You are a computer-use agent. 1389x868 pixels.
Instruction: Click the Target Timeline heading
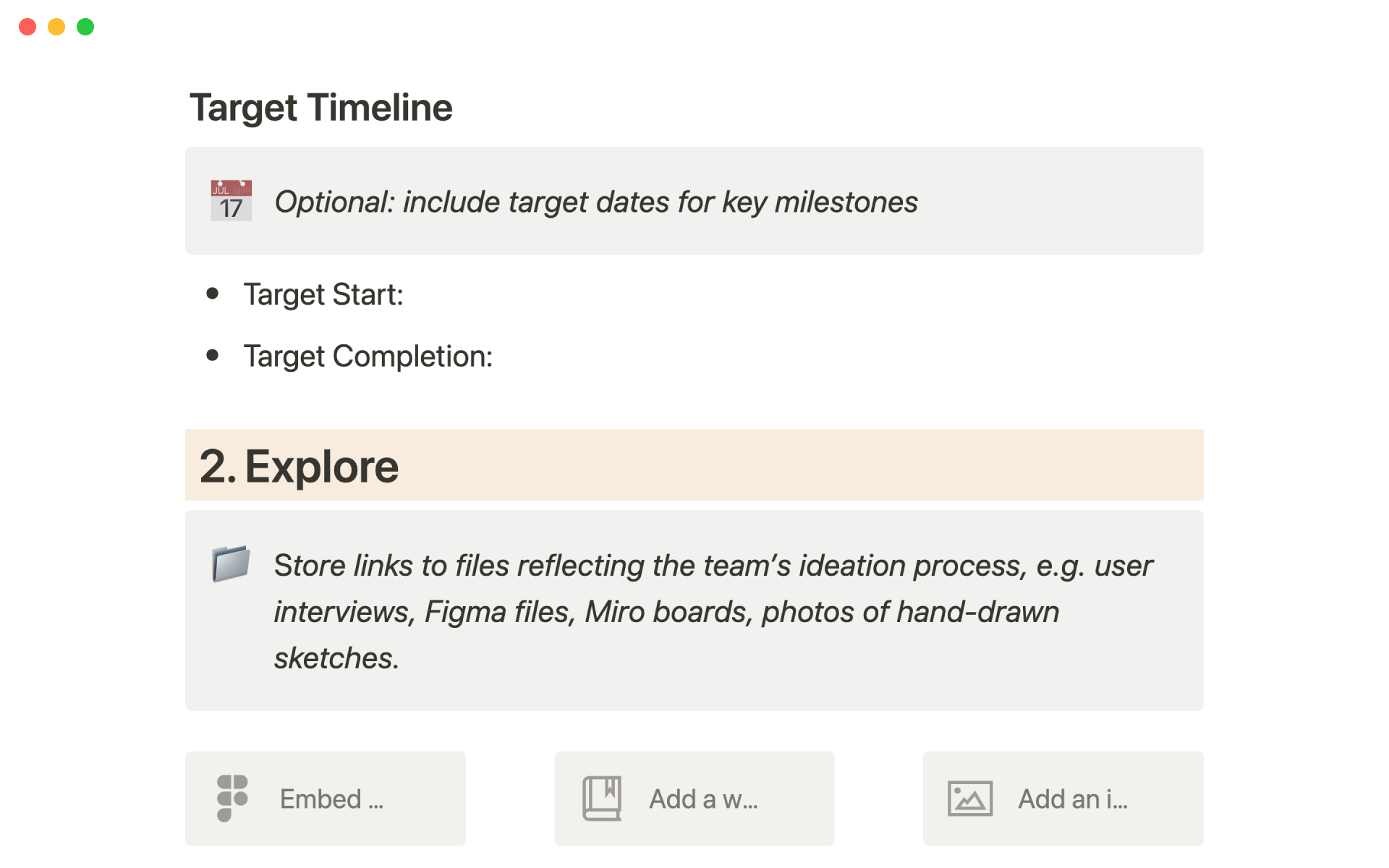[321, 108]
